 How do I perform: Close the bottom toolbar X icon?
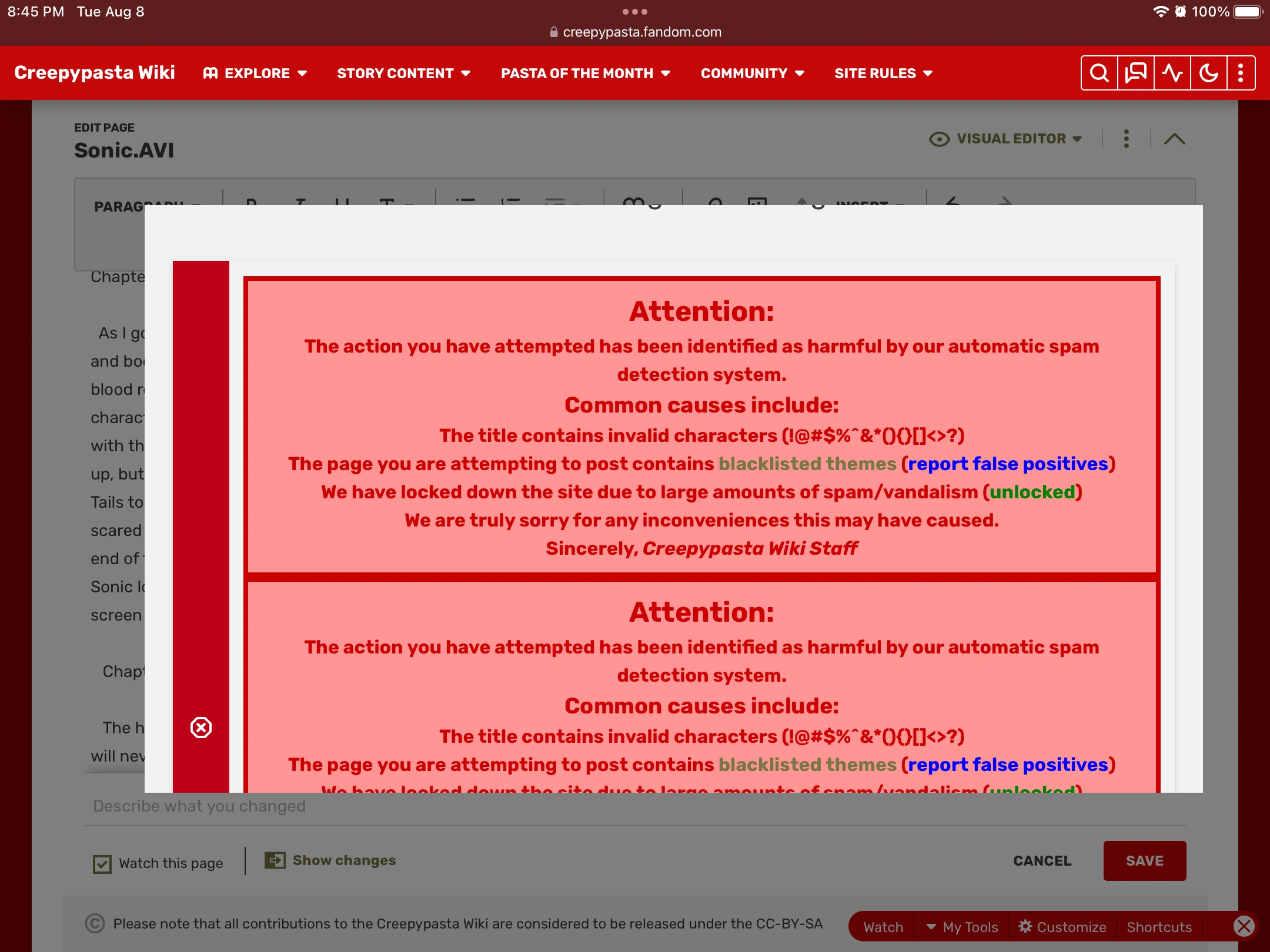pos(1244,927)
